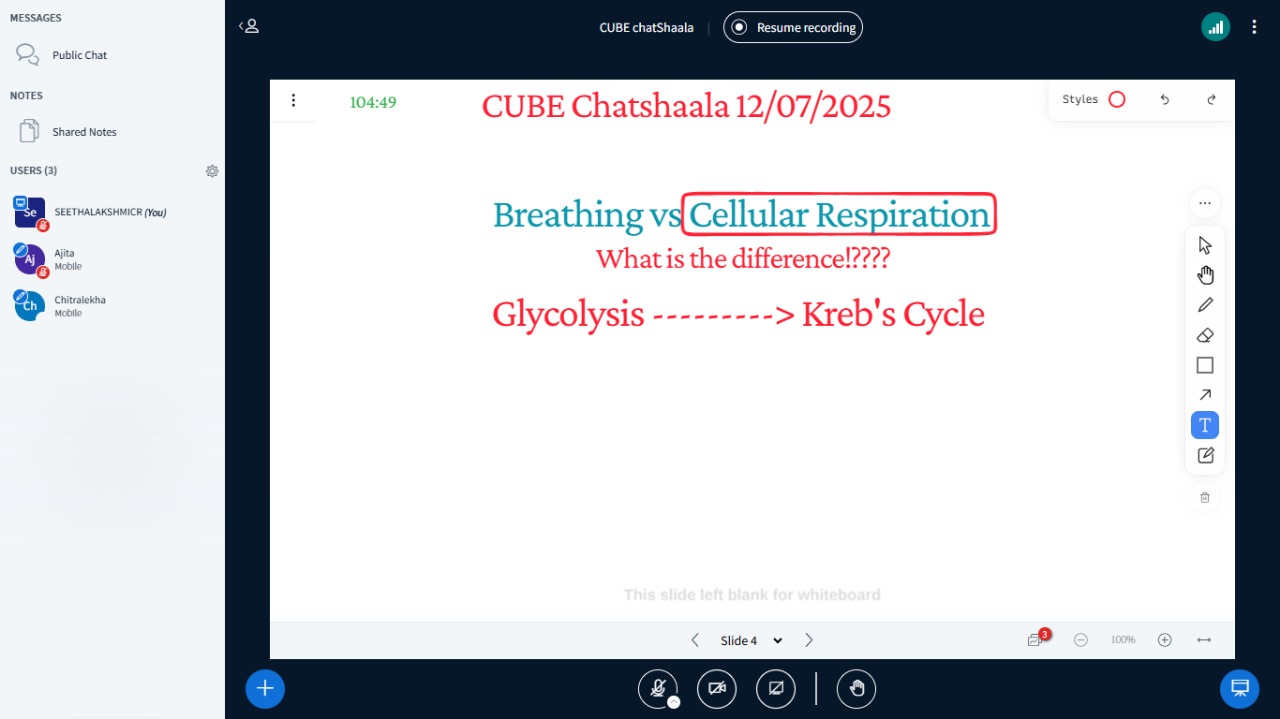Select the text tool
Screen dimensions: 1280x719
click(x=1204, y=425)
